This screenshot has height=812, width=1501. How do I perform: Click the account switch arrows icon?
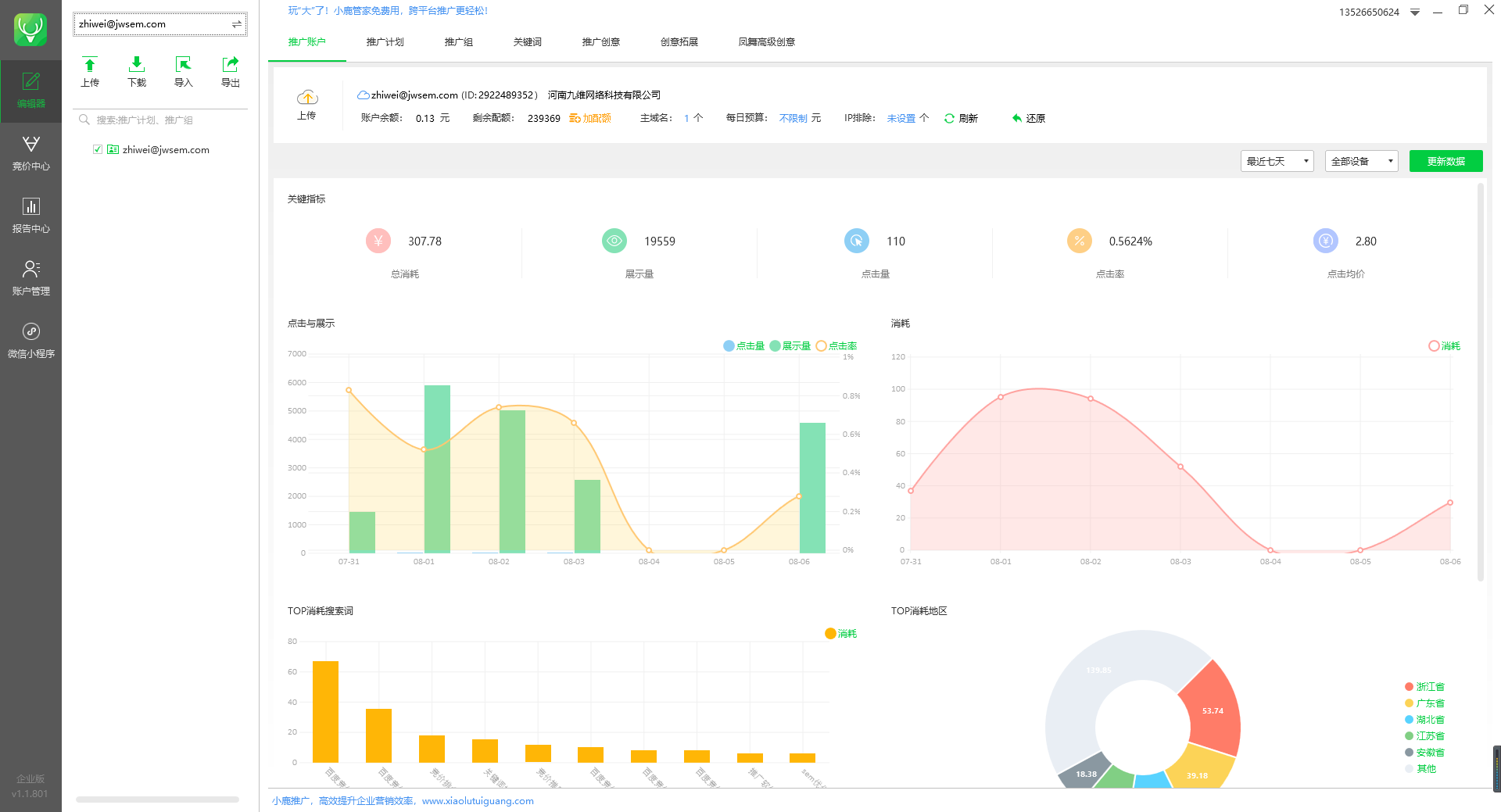pos(237,24)
